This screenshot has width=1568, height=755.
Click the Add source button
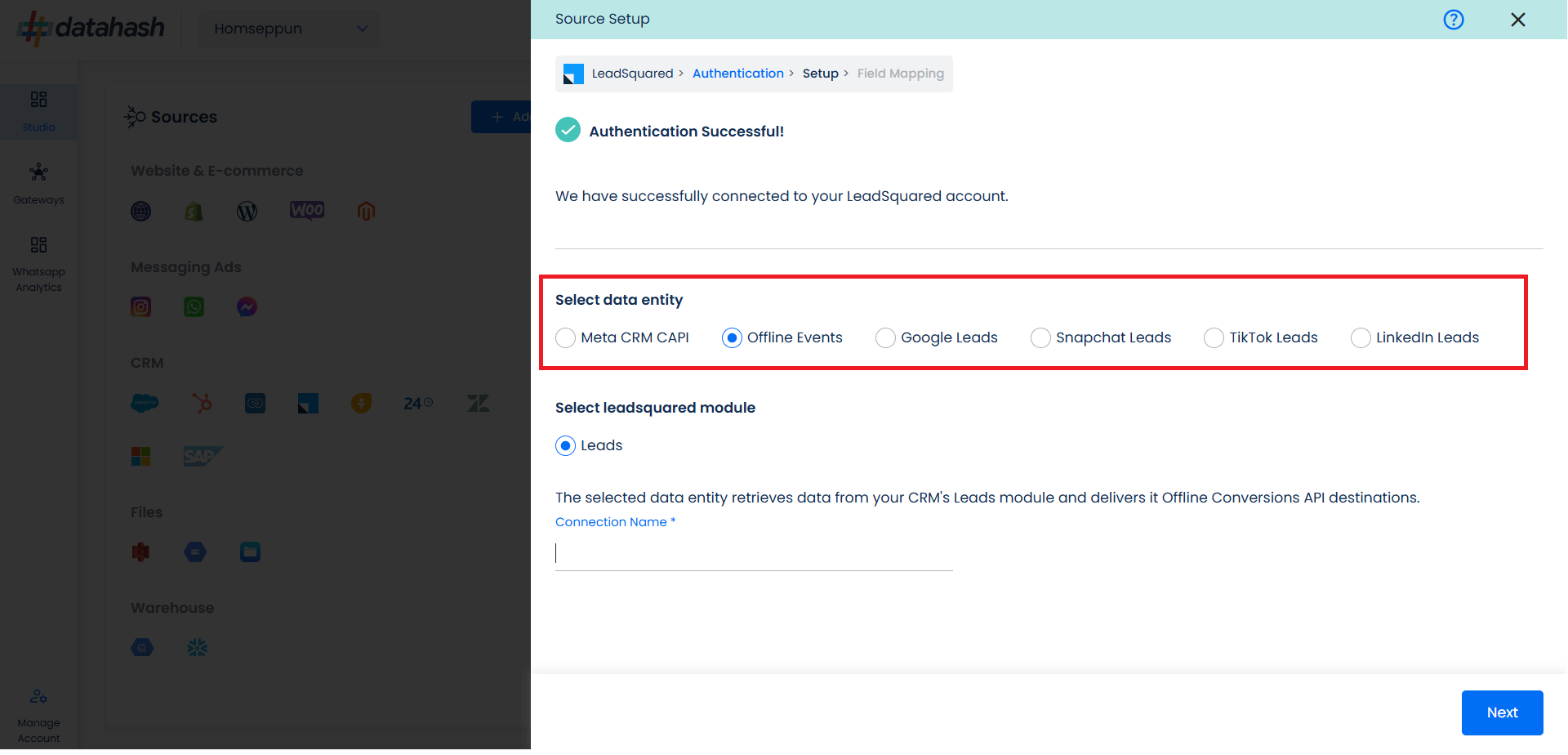click(x=501, y=117)
